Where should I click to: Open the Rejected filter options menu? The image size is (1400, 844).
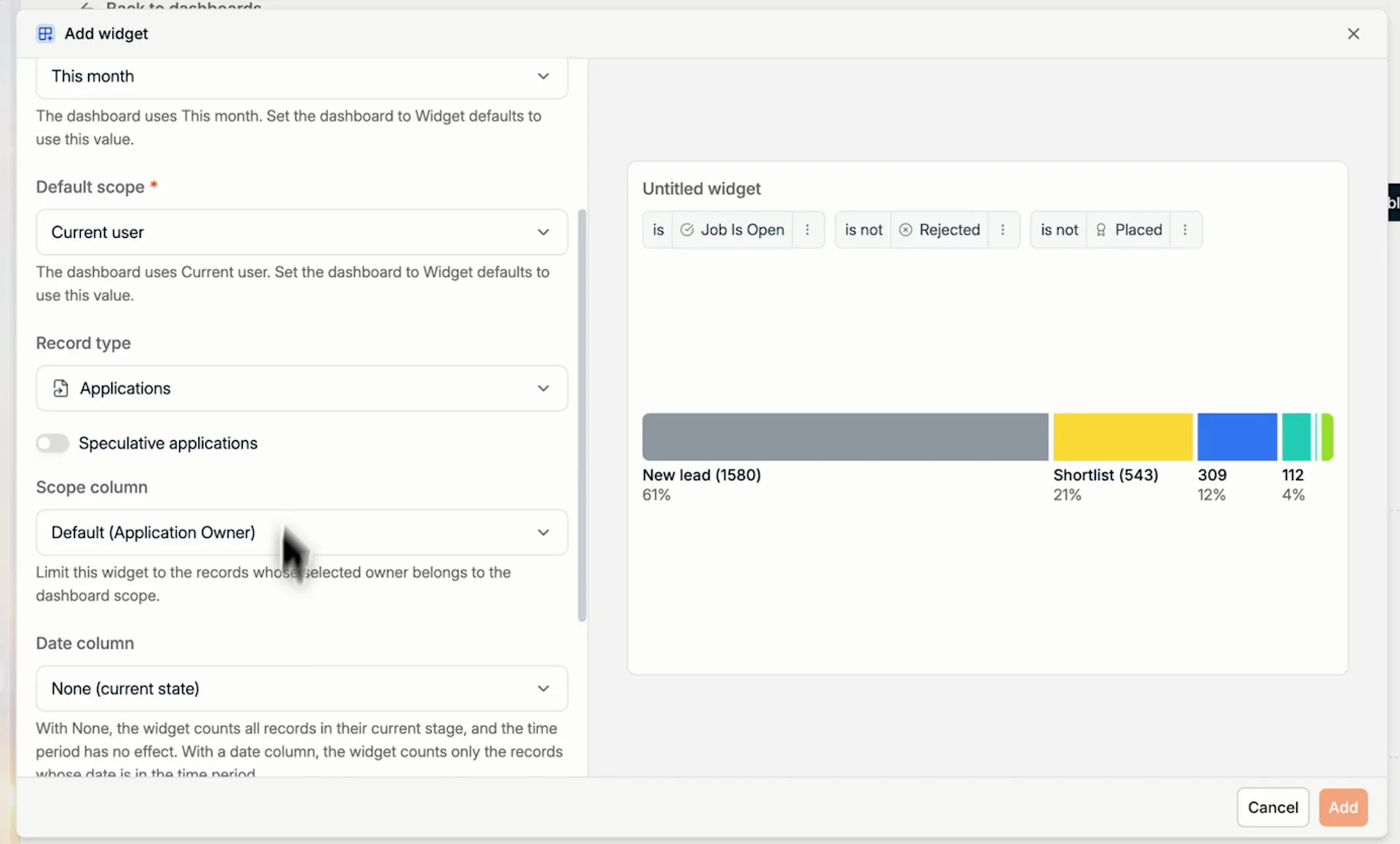[x=1002, y=230]
